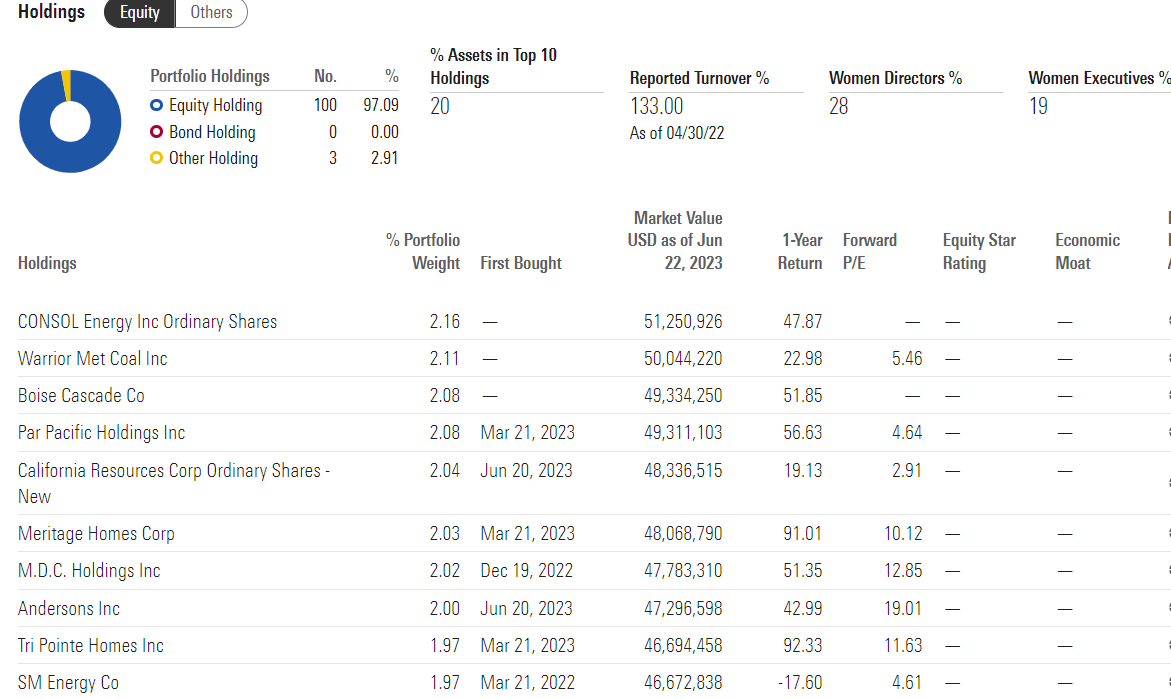Sort by First Bought column header
The height and width of the screenshot is (699, 1171).
521,263
